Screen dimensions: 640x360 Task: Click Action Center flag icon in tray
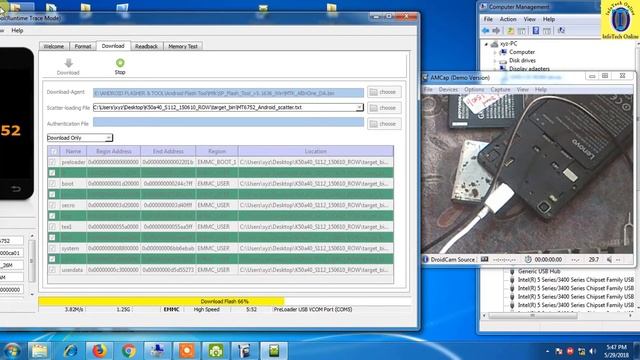click(559, 351)
